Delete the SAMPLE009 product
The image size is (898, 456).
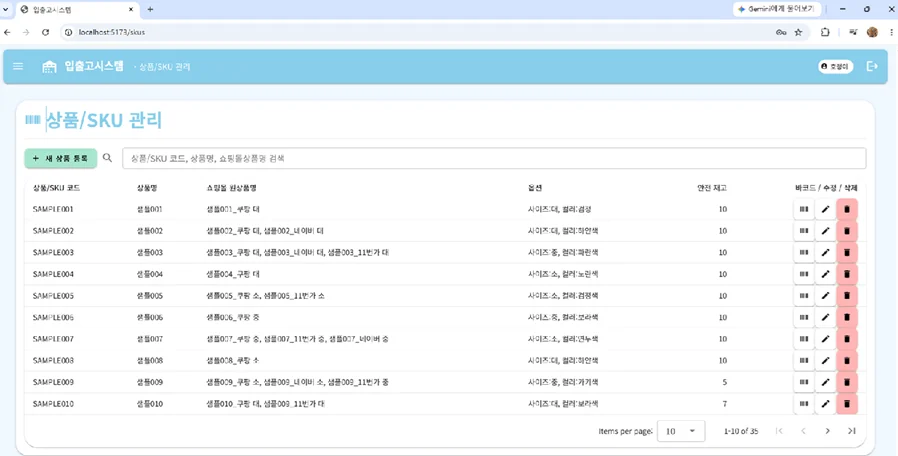point(847,382)
